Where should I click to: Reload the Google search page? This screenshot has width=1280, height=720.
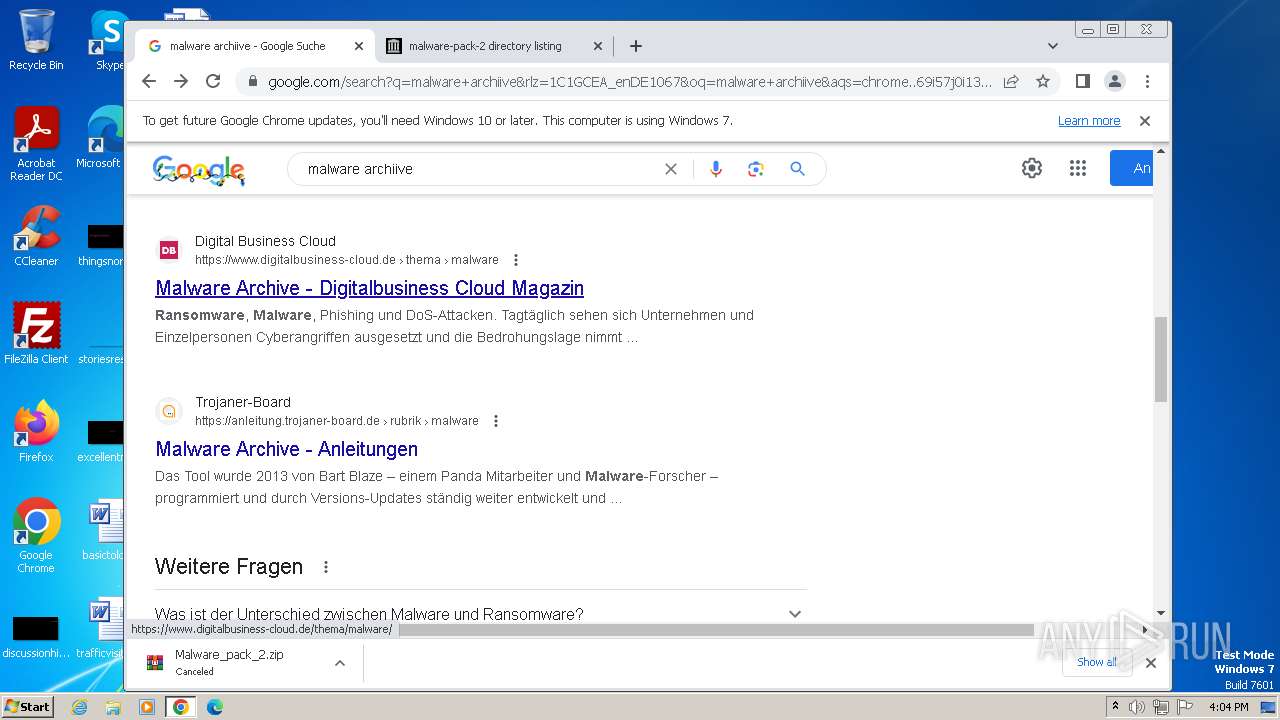213,81
